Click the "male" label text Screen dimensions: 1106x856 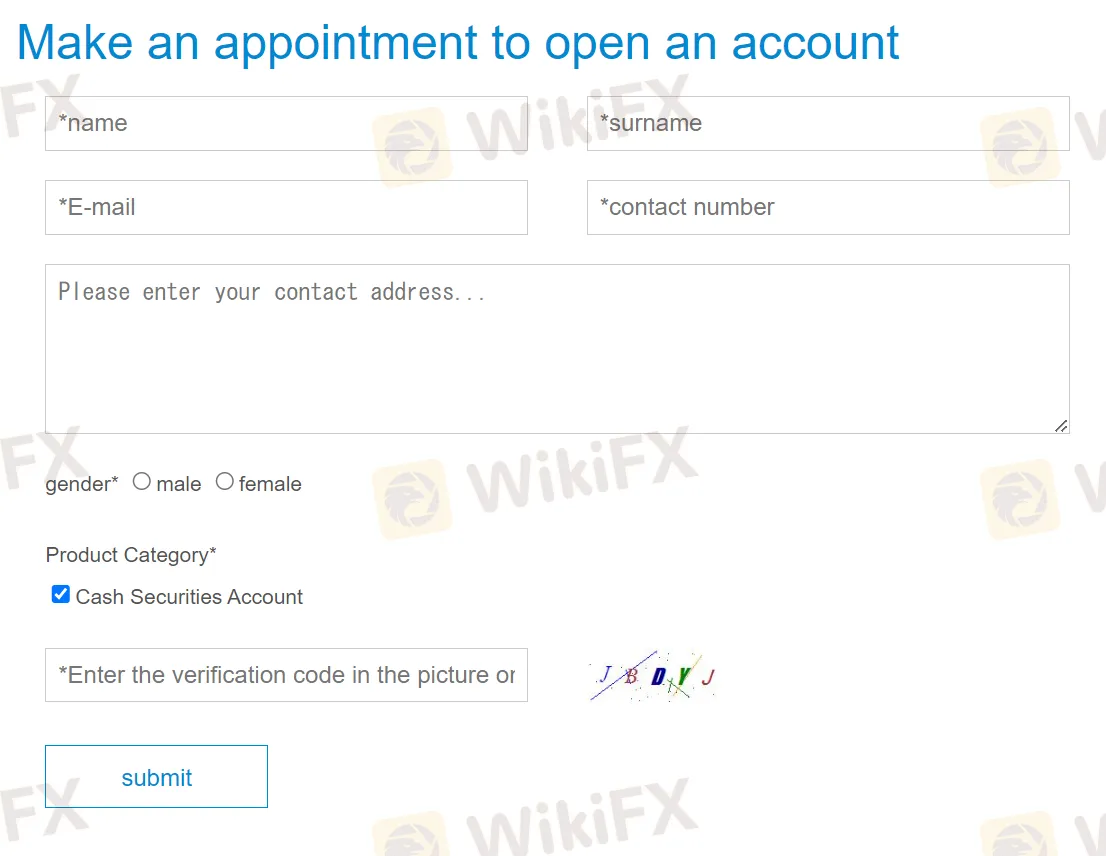point(178,484)
